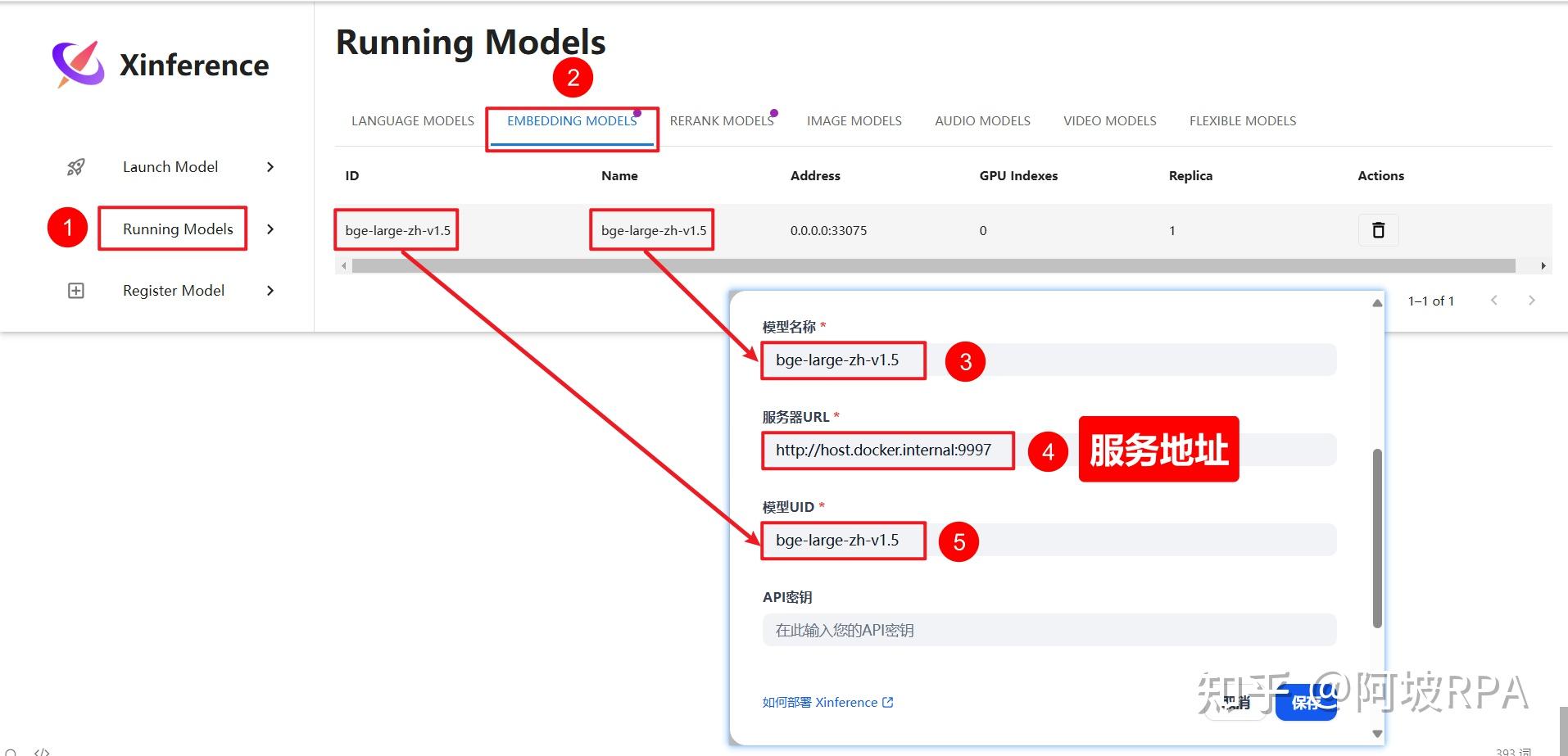Delete the bge-large-zh-v1.5 model via trash icon
This screenshot has width=1568, height=756.
coord(1377,230)
